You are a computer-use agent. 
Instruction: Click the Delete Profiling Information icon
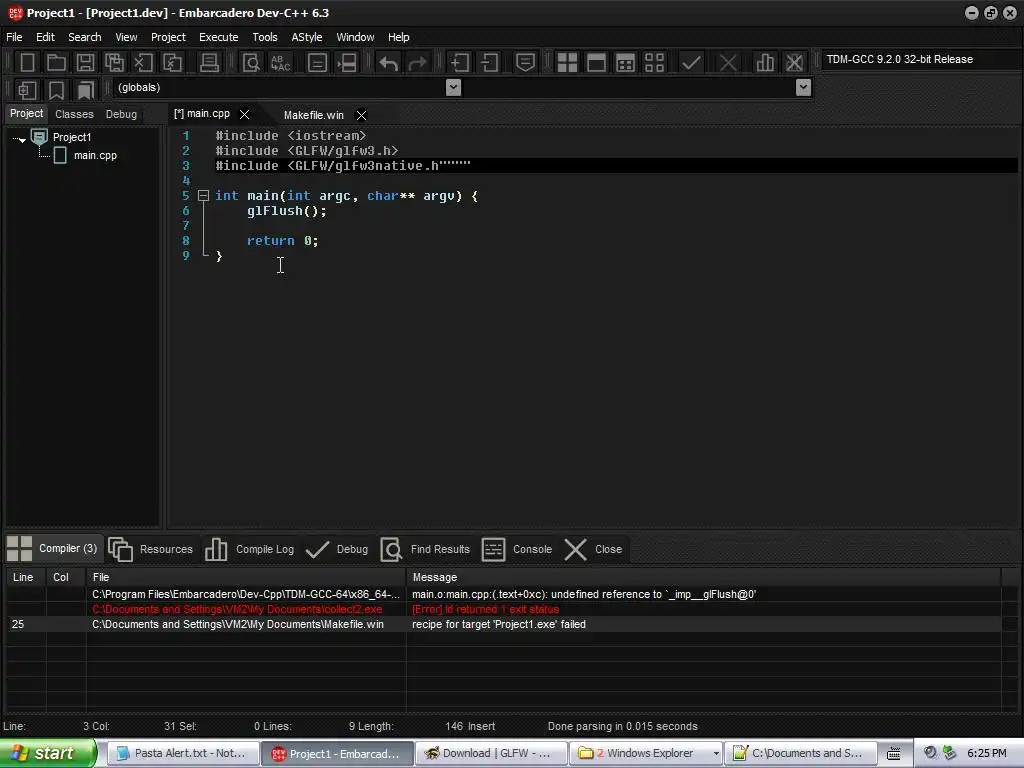pyautogui.click(x=794, y=63)
